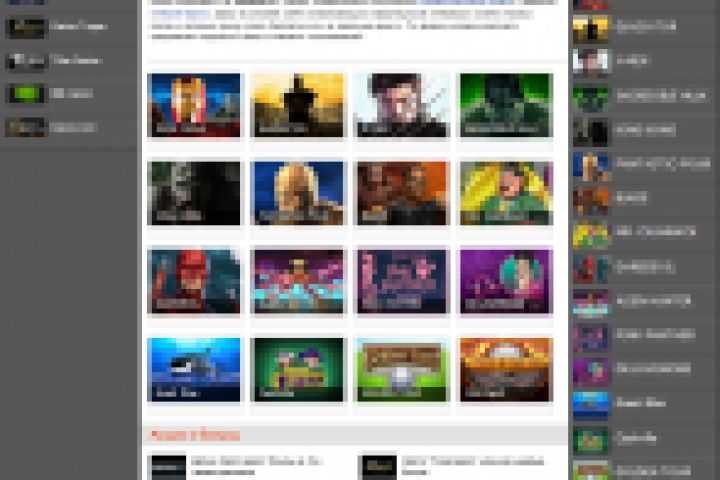The width and height of the screenshot is (720, 480).
Task: Click right sidebar icon with purple and cyan pixels
Action: tap(591, 303)
